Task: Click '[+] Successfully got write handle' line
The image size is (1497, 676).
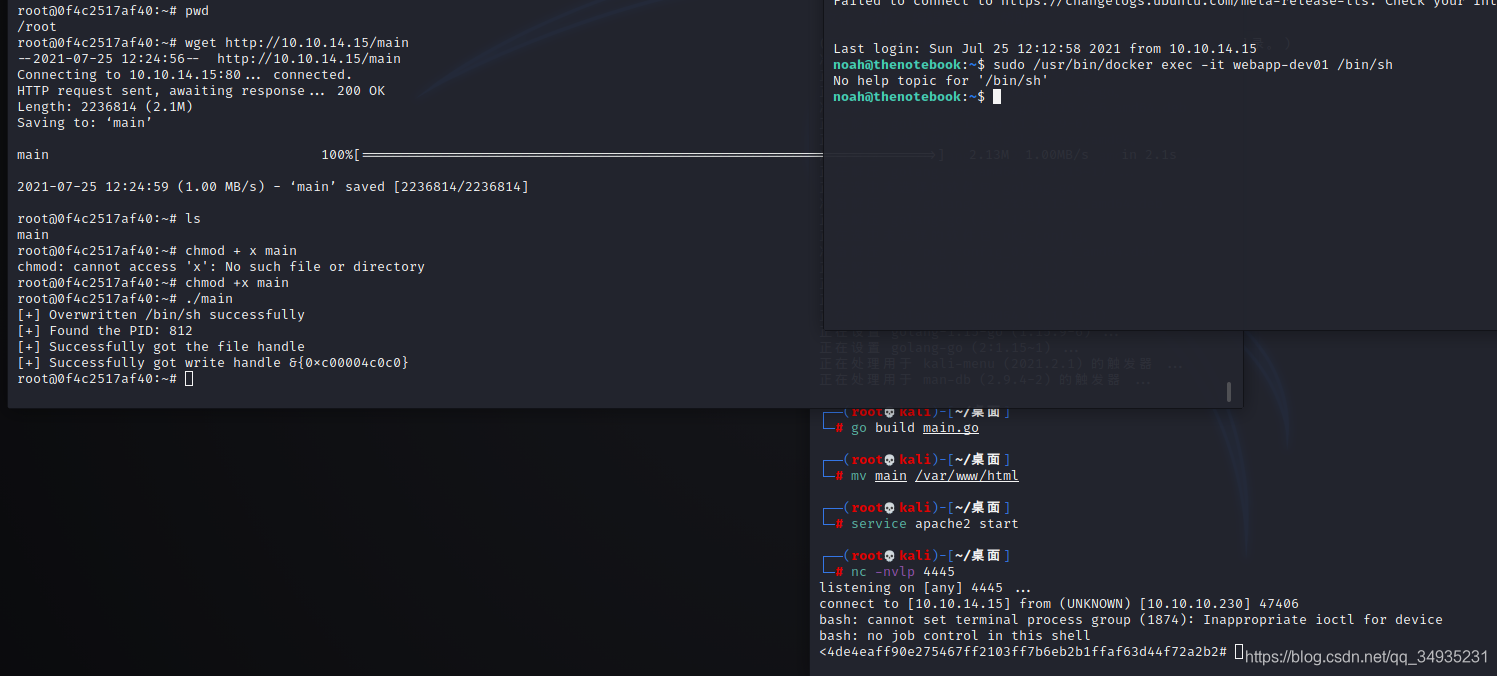Action: tap(213, 362)
